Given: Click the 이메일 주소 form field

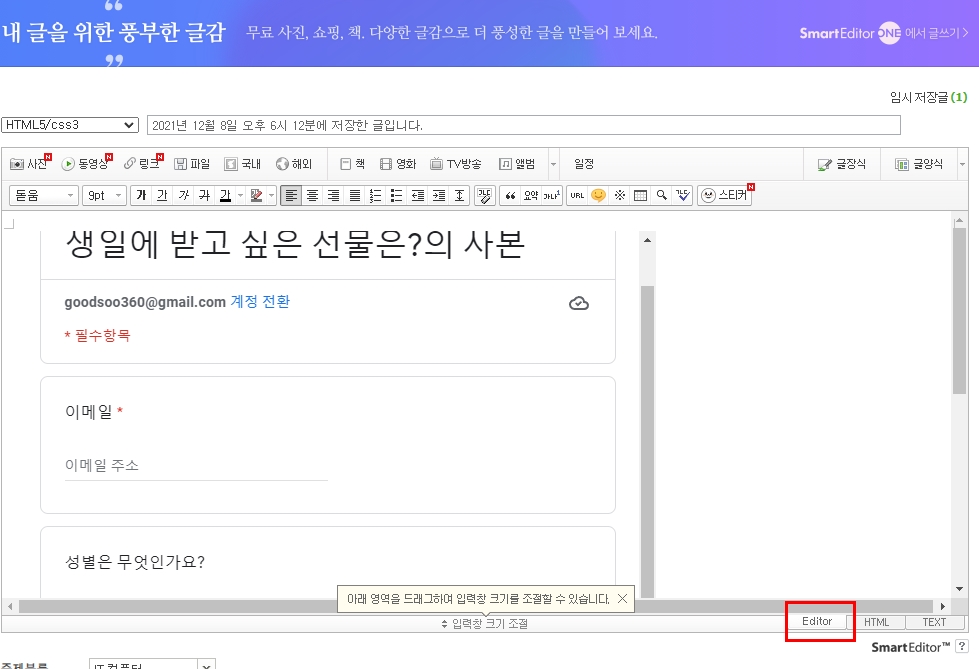Looking at the screenshot, I should point(196,466).
